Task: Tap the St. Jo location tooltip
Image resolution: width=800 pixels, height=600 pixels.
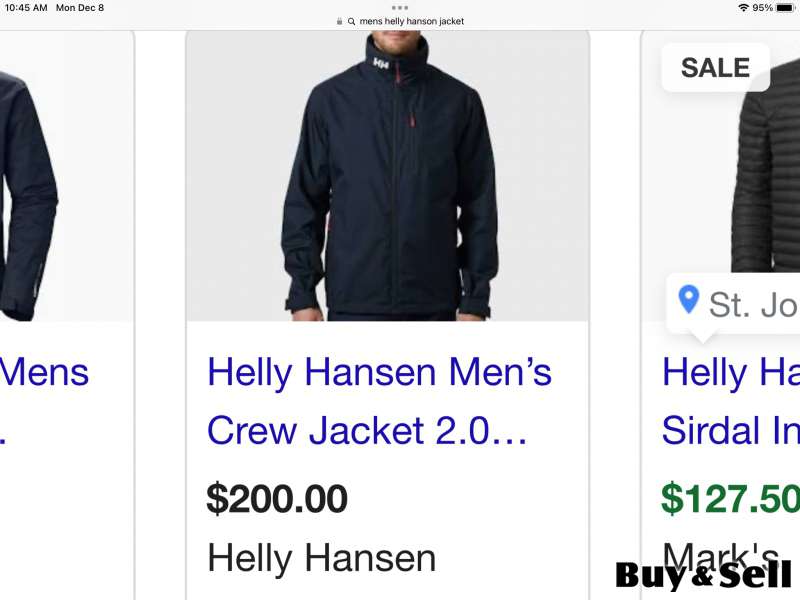Action: 734,304
